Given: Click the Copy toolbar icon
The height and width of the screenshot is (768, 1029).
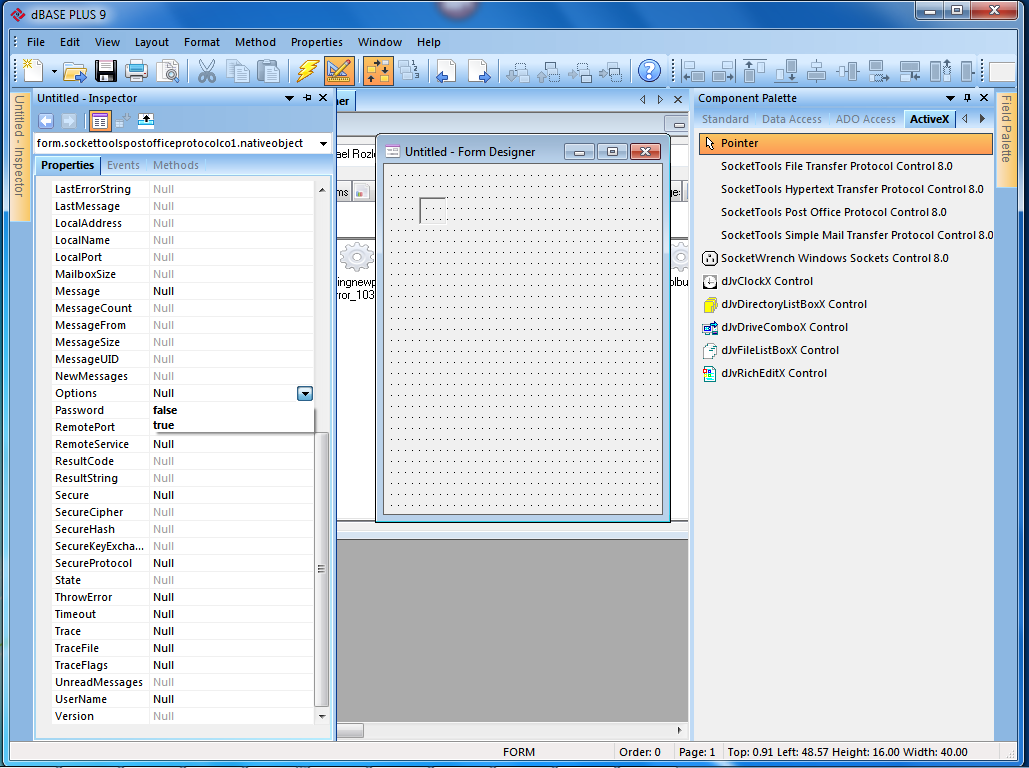Looking at the screenshot, I should click(237, 71).
